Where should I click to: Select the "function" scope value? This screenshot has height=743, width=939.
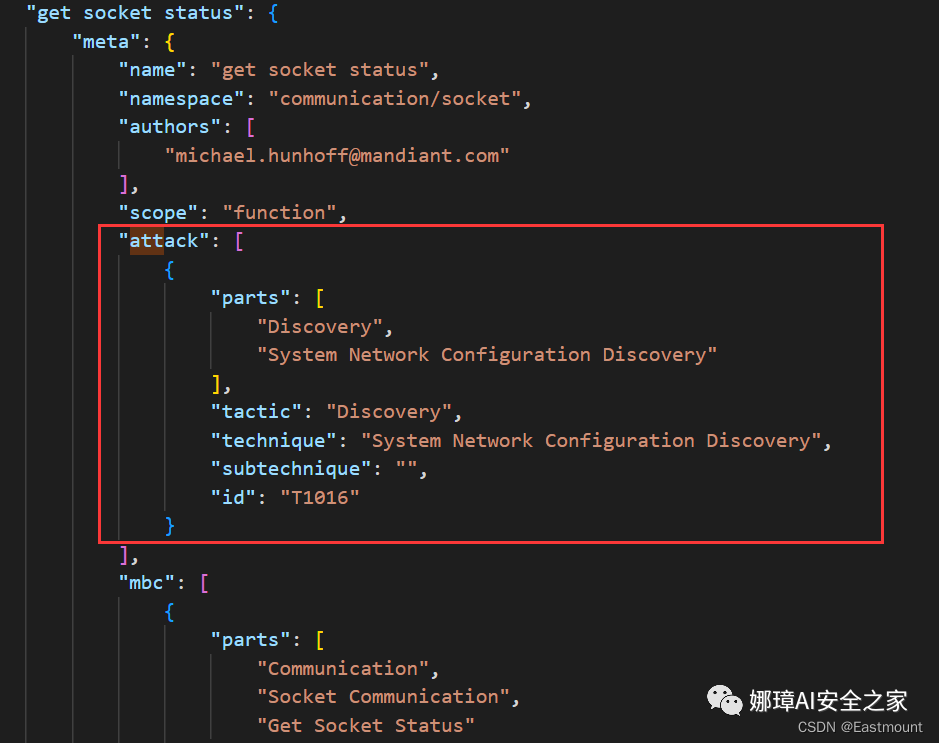279,213
